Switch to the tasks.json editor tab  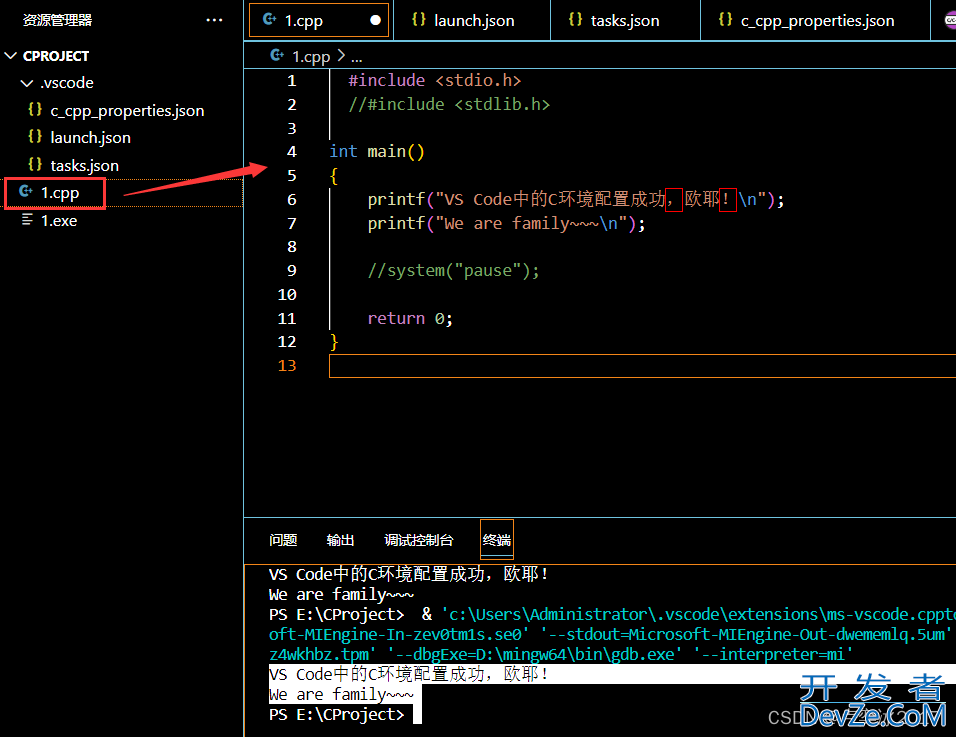tap(625, 20)
